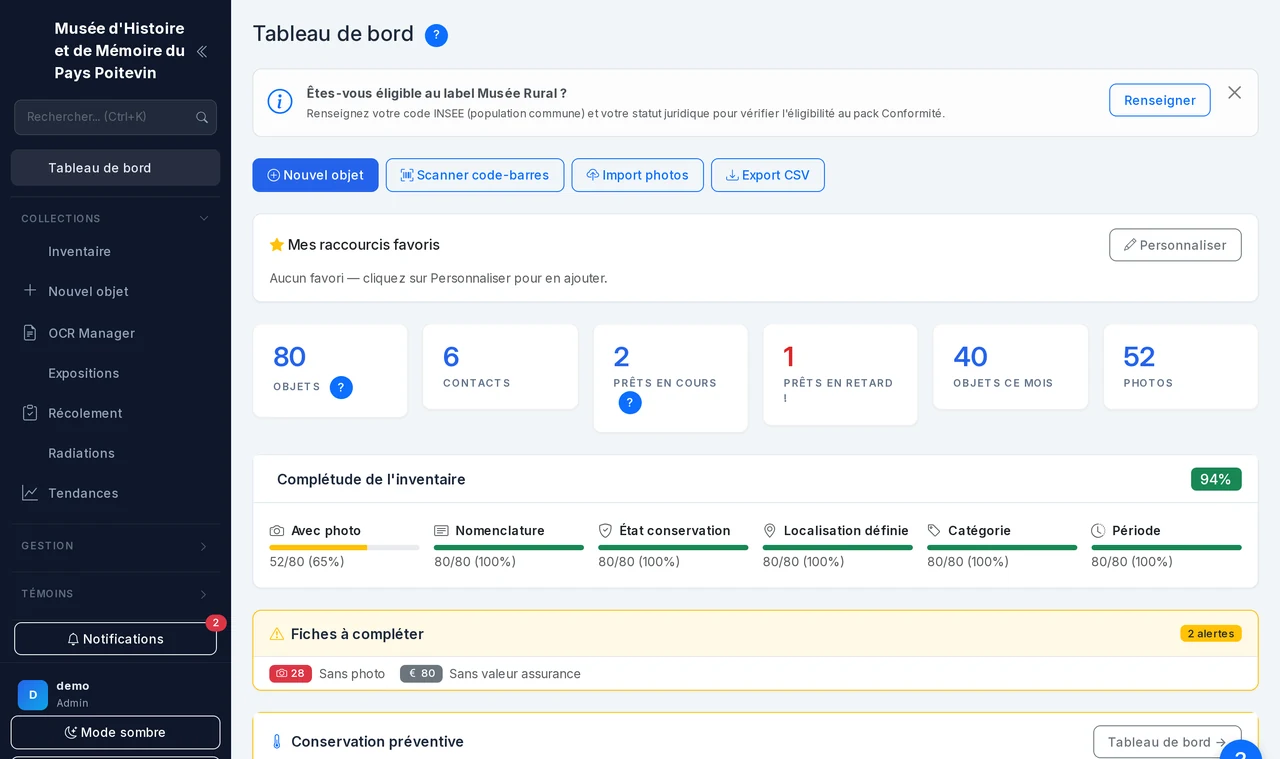Dismiss the Musée Rural eligibility banner
This screenshot has height=759, width=1280.
tap(1234, 93)
